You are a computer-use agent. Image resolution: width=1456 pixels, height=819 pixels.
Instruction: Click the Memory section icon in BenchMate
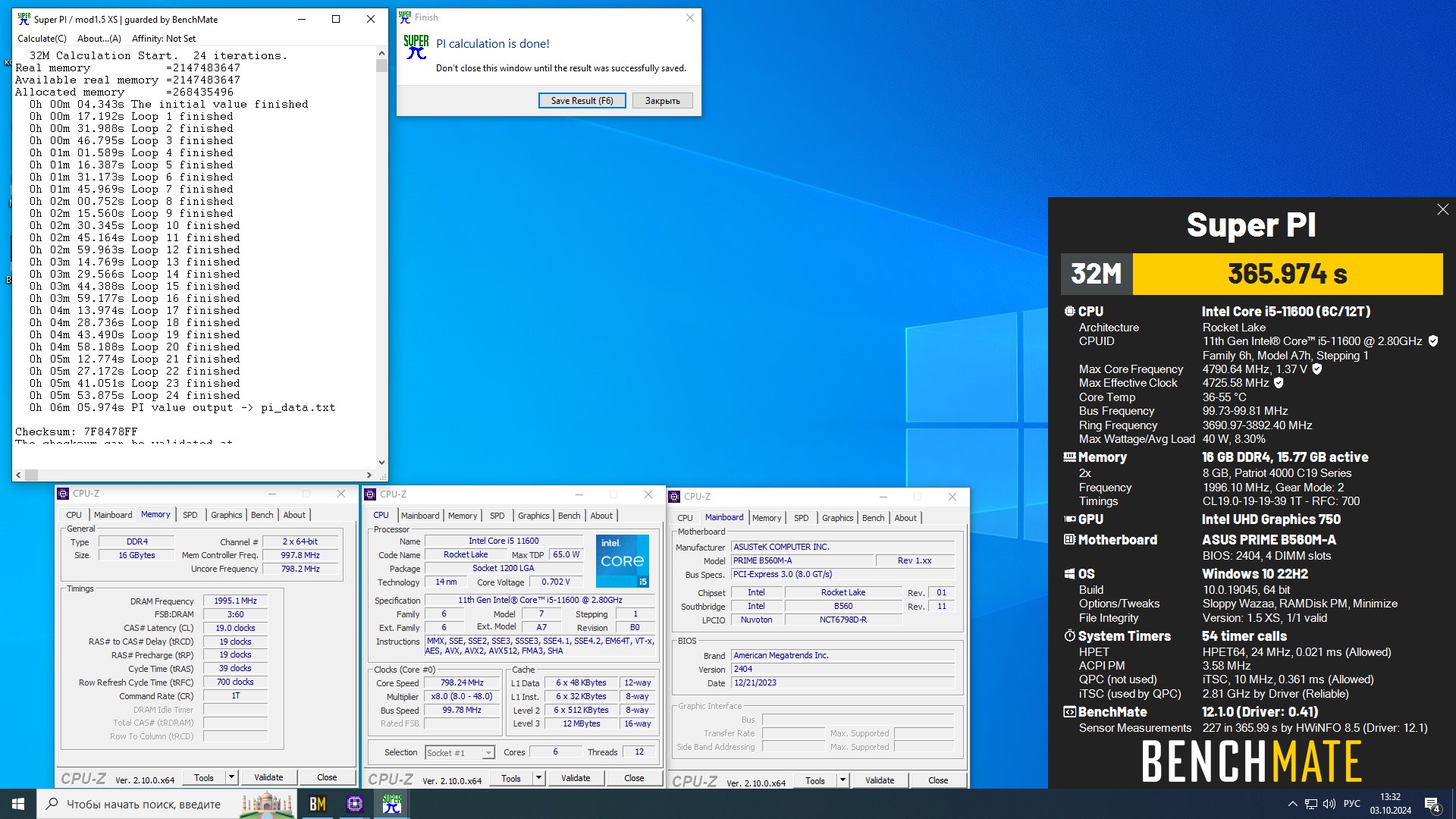[1069, 457]
